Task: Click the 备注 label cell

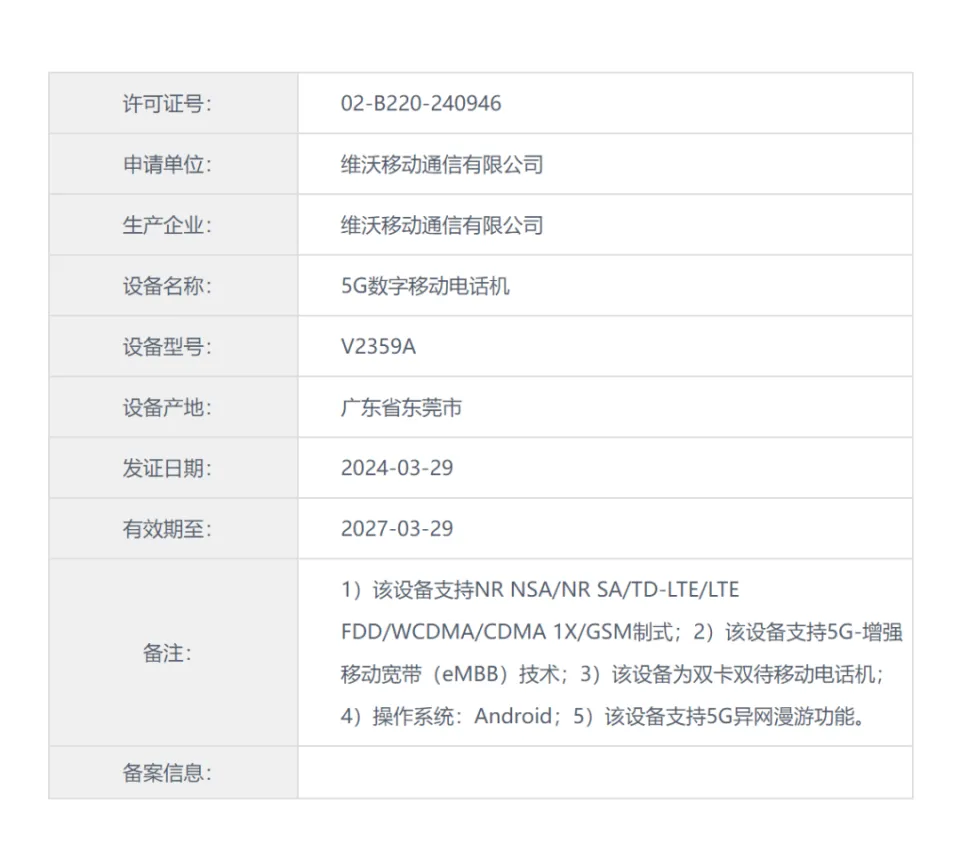Action: (x=167, y=654)
